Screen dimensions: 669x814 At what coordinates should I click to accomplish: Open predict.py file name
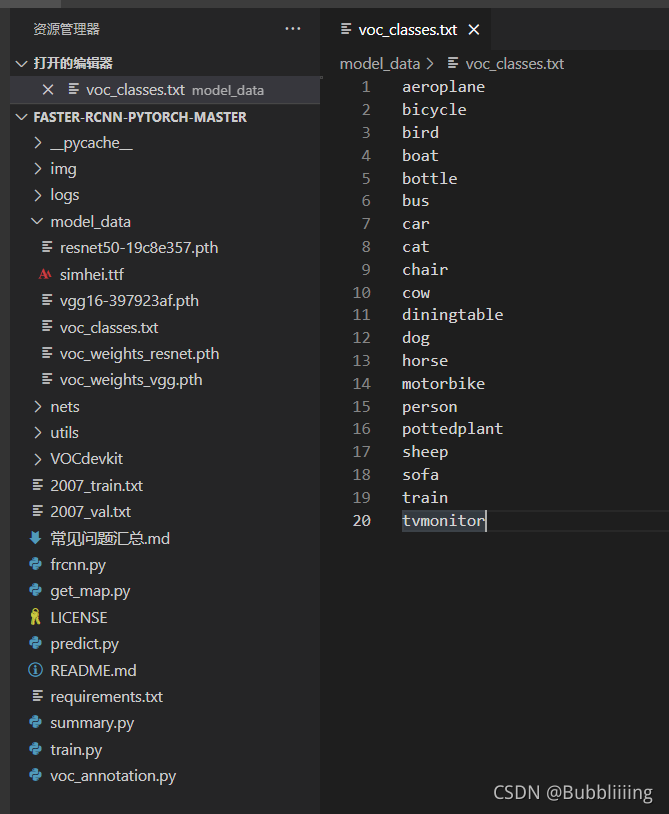(x=85, y=644)
